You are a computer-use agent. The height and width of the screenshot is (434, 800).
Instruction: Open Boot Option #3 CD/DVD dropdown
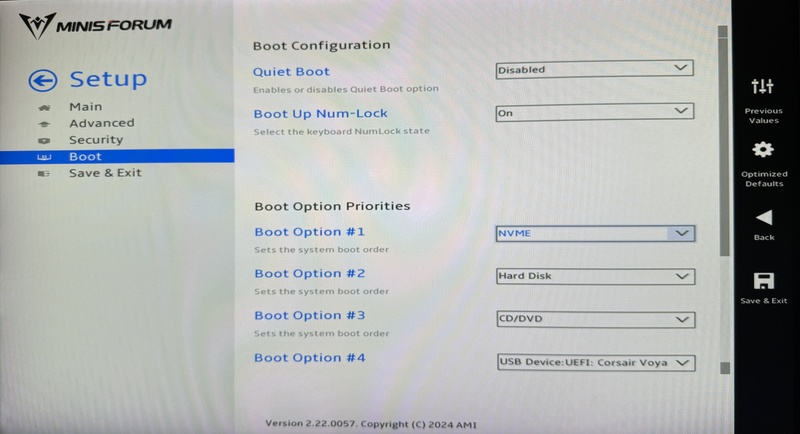click(595, 319)
